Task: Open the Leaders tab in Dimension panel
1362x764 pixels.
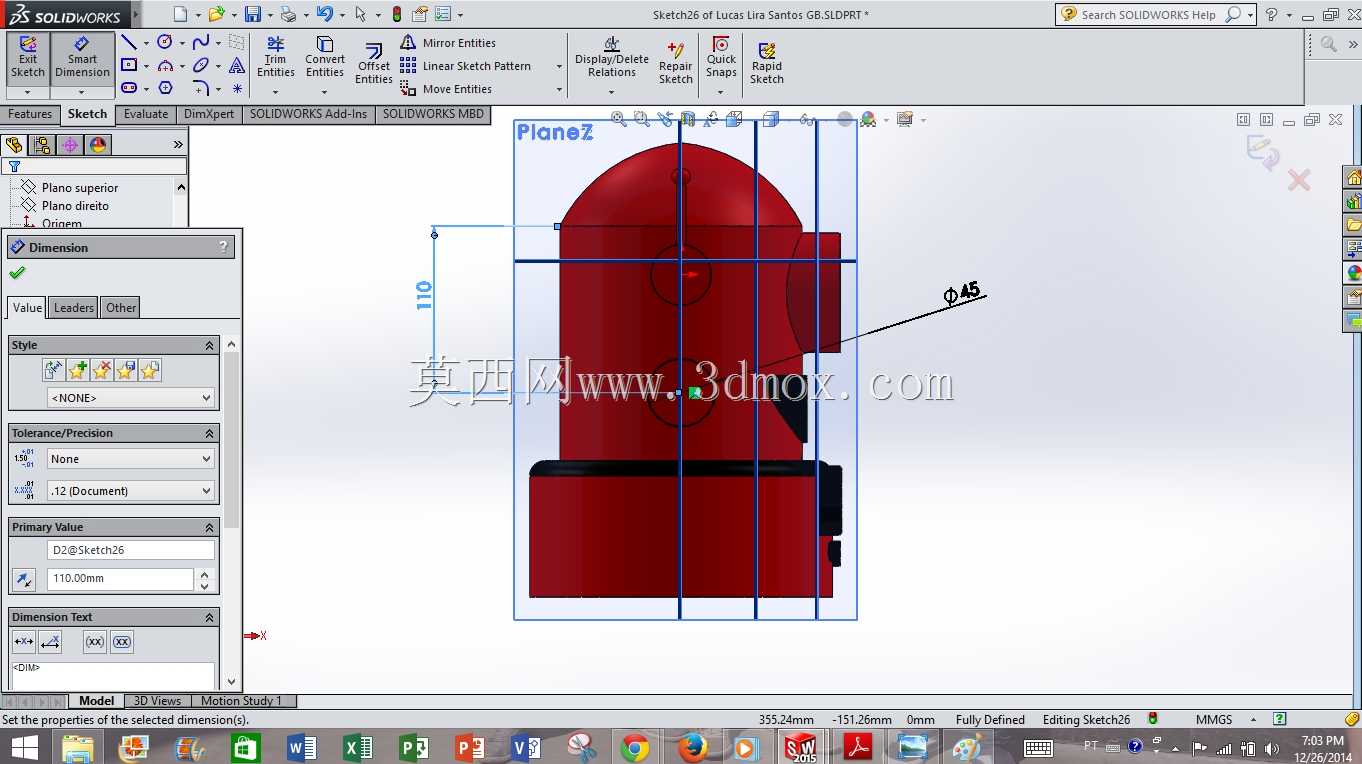Action: 74,308
